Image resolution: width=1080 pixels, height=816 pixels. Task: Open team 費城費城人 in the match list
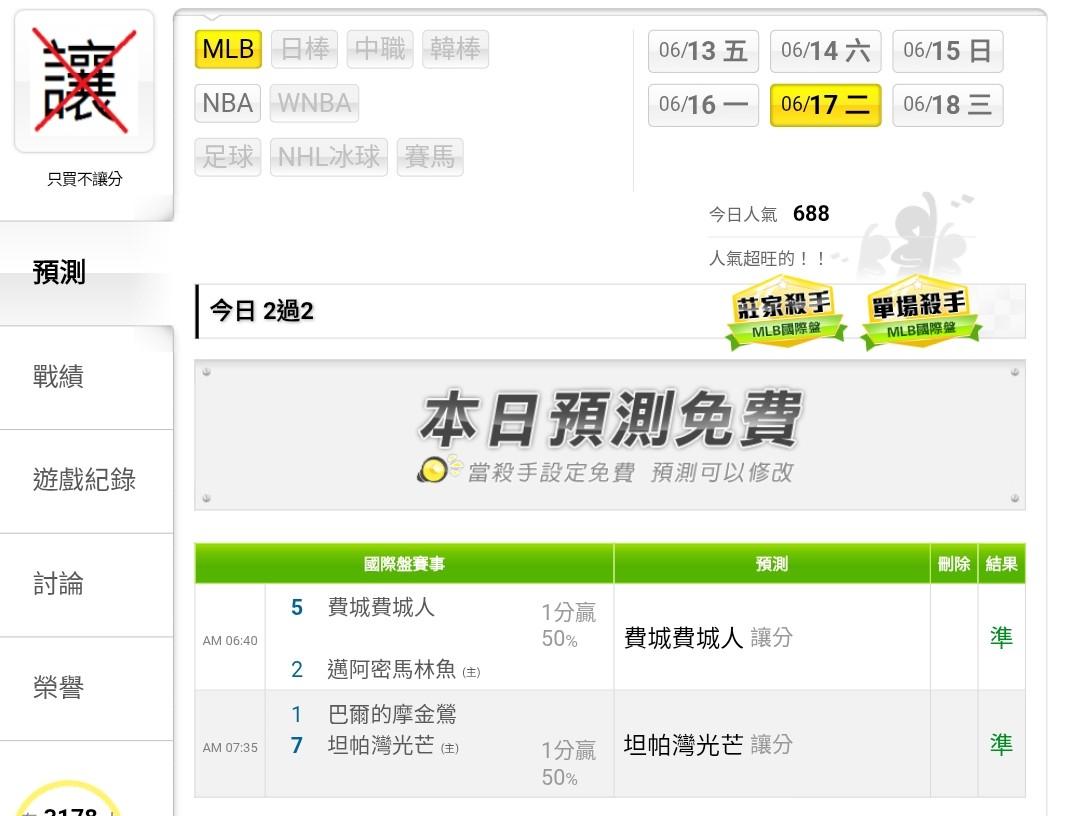pyautogui.click(x=381, y=607)
